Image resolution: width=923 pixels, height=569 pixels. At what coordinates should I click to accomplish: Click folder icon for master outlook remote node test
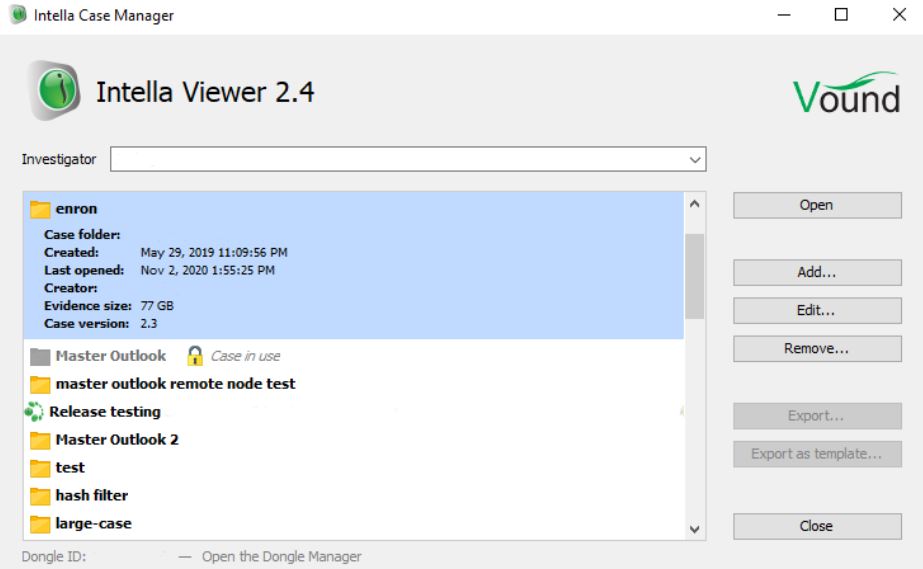(x=40, y=384)
